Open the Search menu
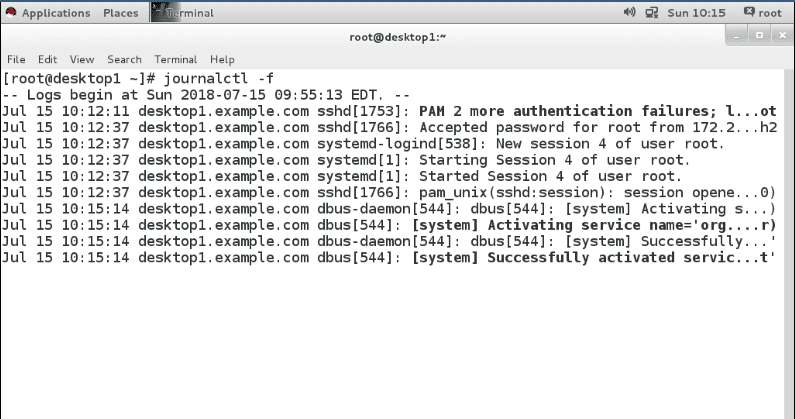Image resolution: width=795 pixels, height=419 pixels. click(x=124, y=59)
